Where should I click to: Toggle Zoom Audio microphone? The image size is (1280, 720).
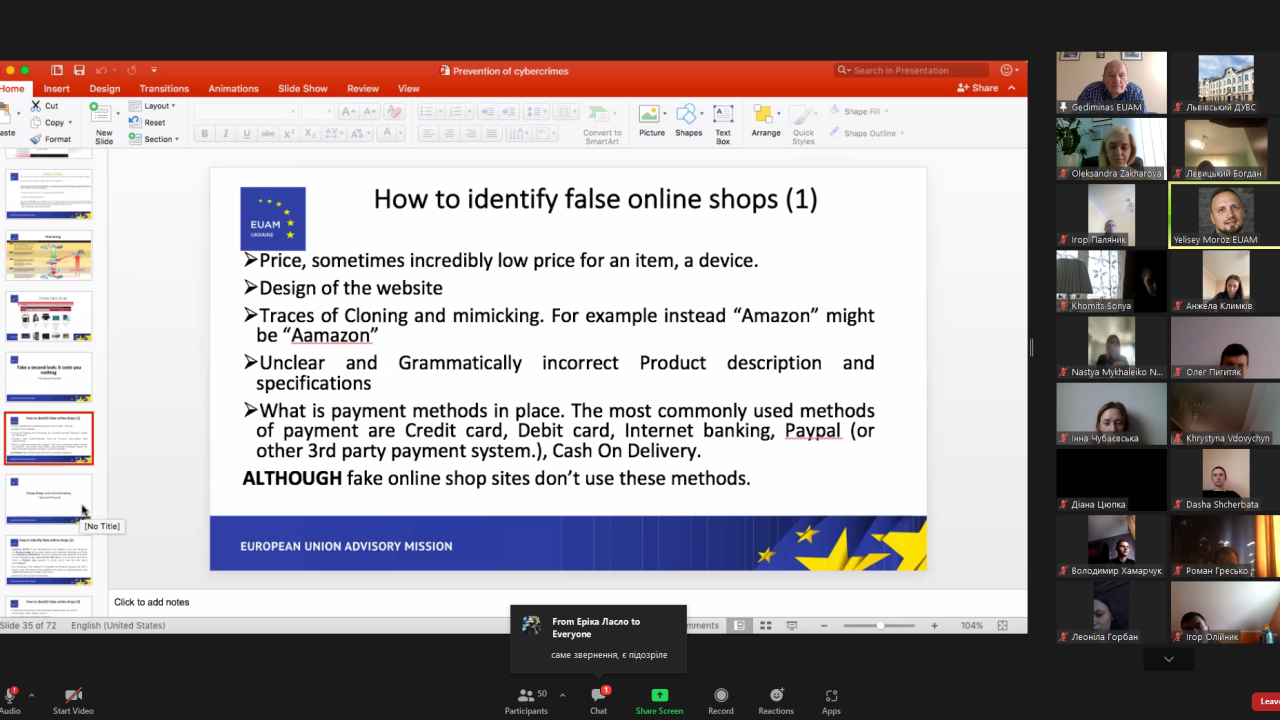click(x=10, y=701)
